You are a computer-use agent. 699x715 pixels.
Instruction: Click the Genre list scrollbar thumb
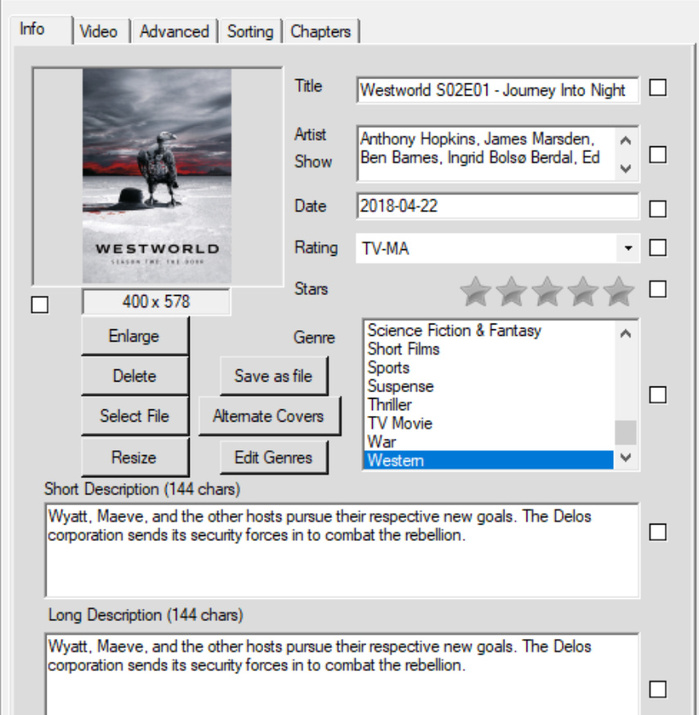626,432
